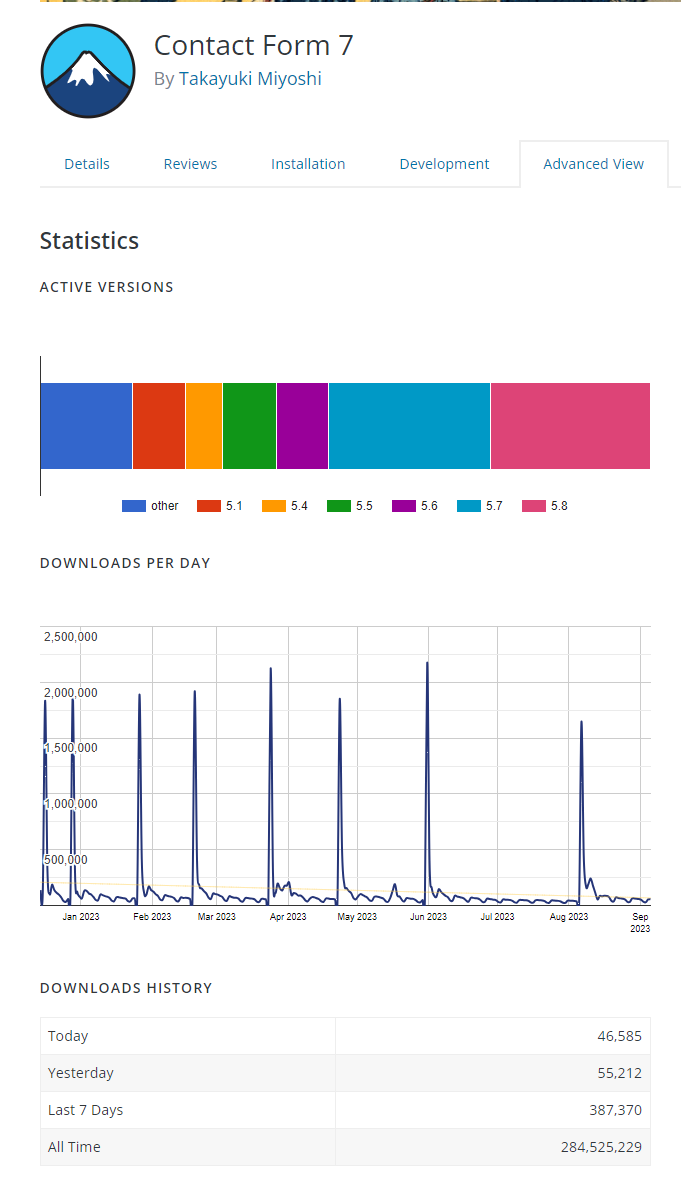
Task: Click the Contact Form 7 mountain logo
Action: [x=88, y=72]
